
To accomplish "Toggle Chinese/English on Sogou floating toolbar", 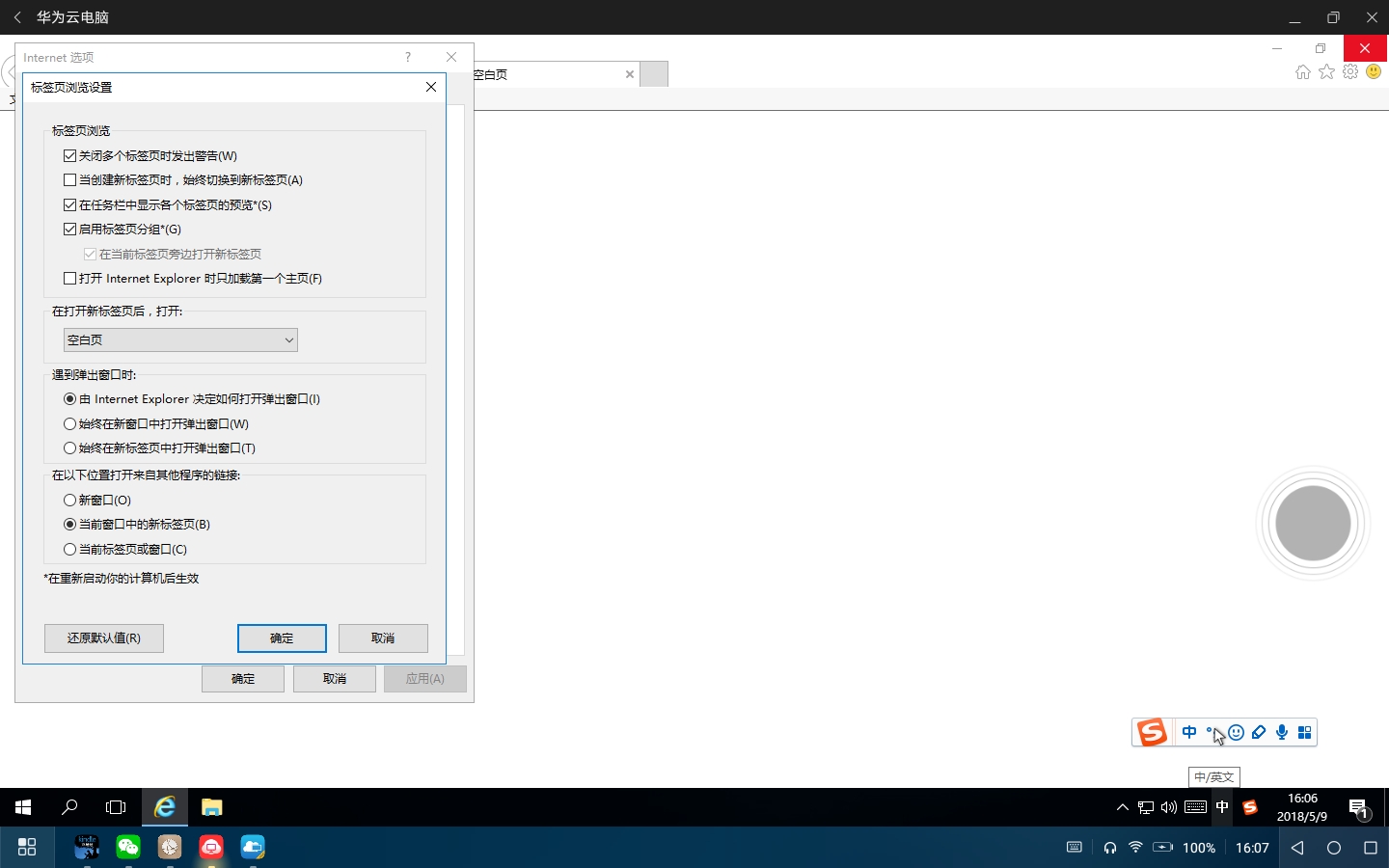I will coord(1189,733).
